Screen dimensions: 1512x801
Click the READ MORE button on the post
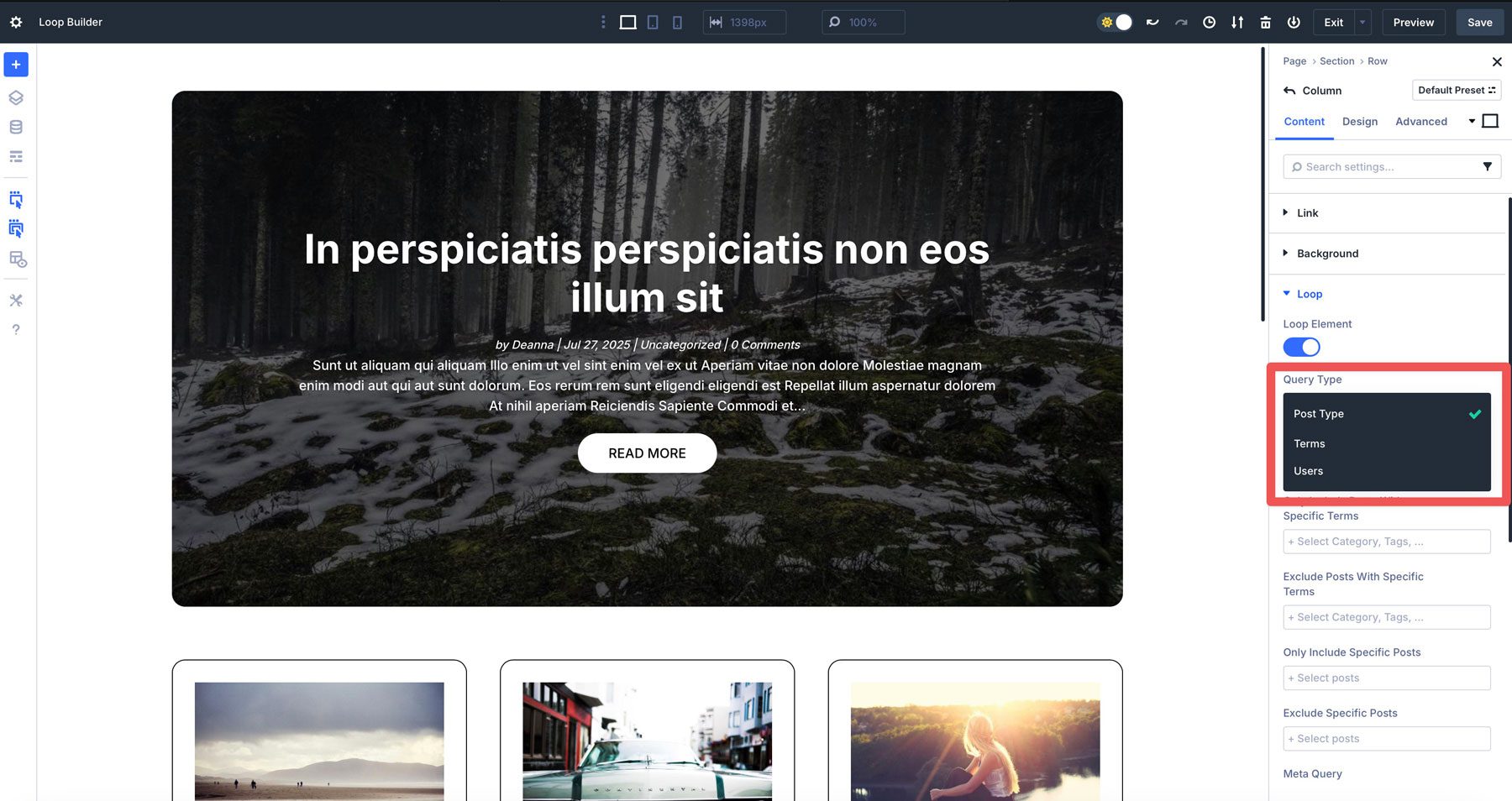pos(647,453)
